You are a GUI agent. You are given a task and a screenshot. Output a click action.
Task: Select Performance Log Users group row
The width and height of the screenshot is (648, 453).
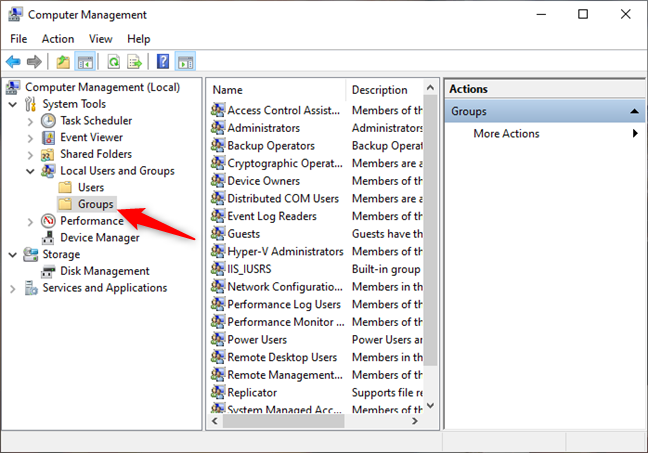pyautogui.click(x=317, y=304)
